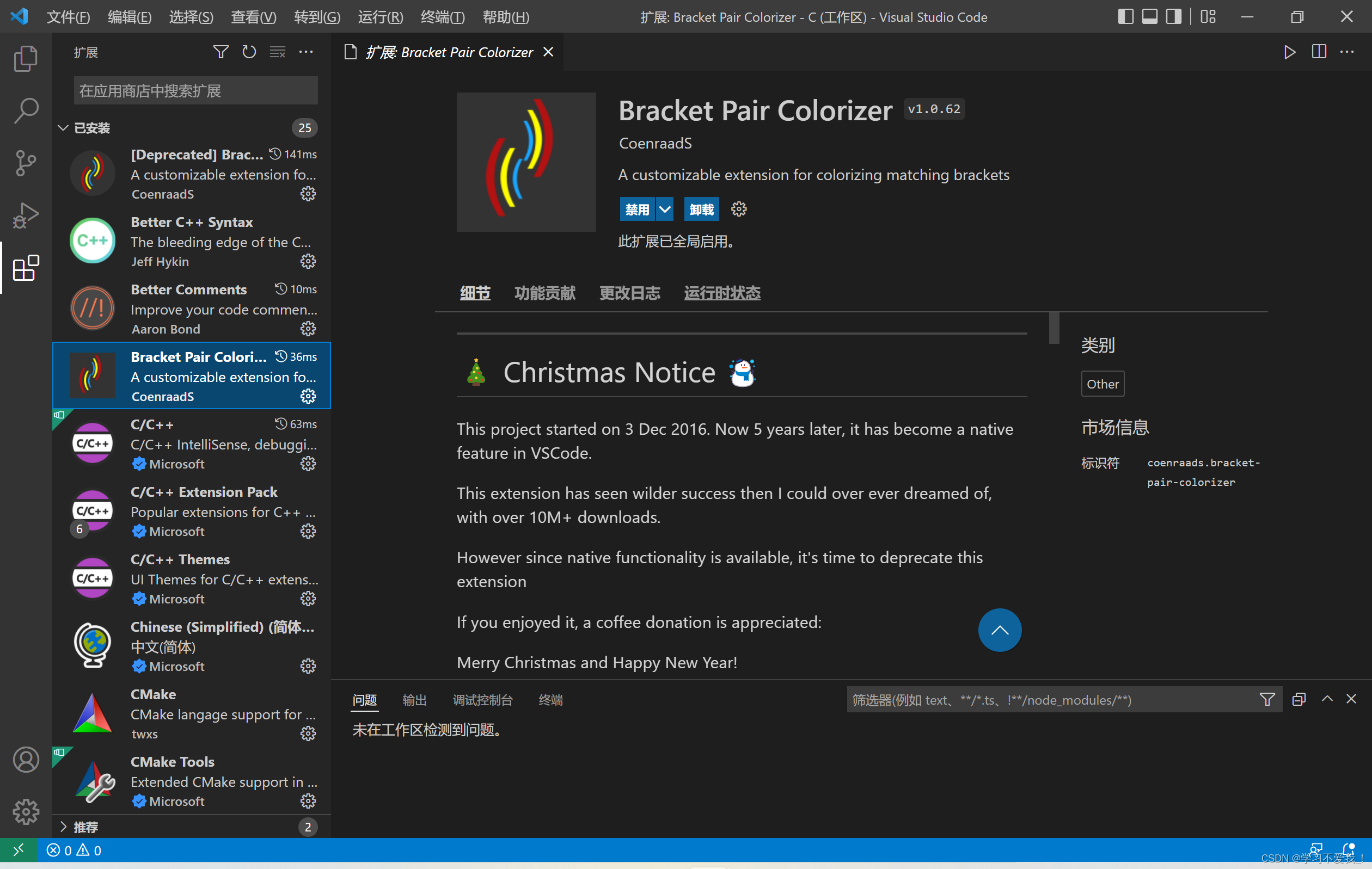Click the scroll-to-top round arrow button
This screenshot has width=1372, height=869.
[1000, 631]
